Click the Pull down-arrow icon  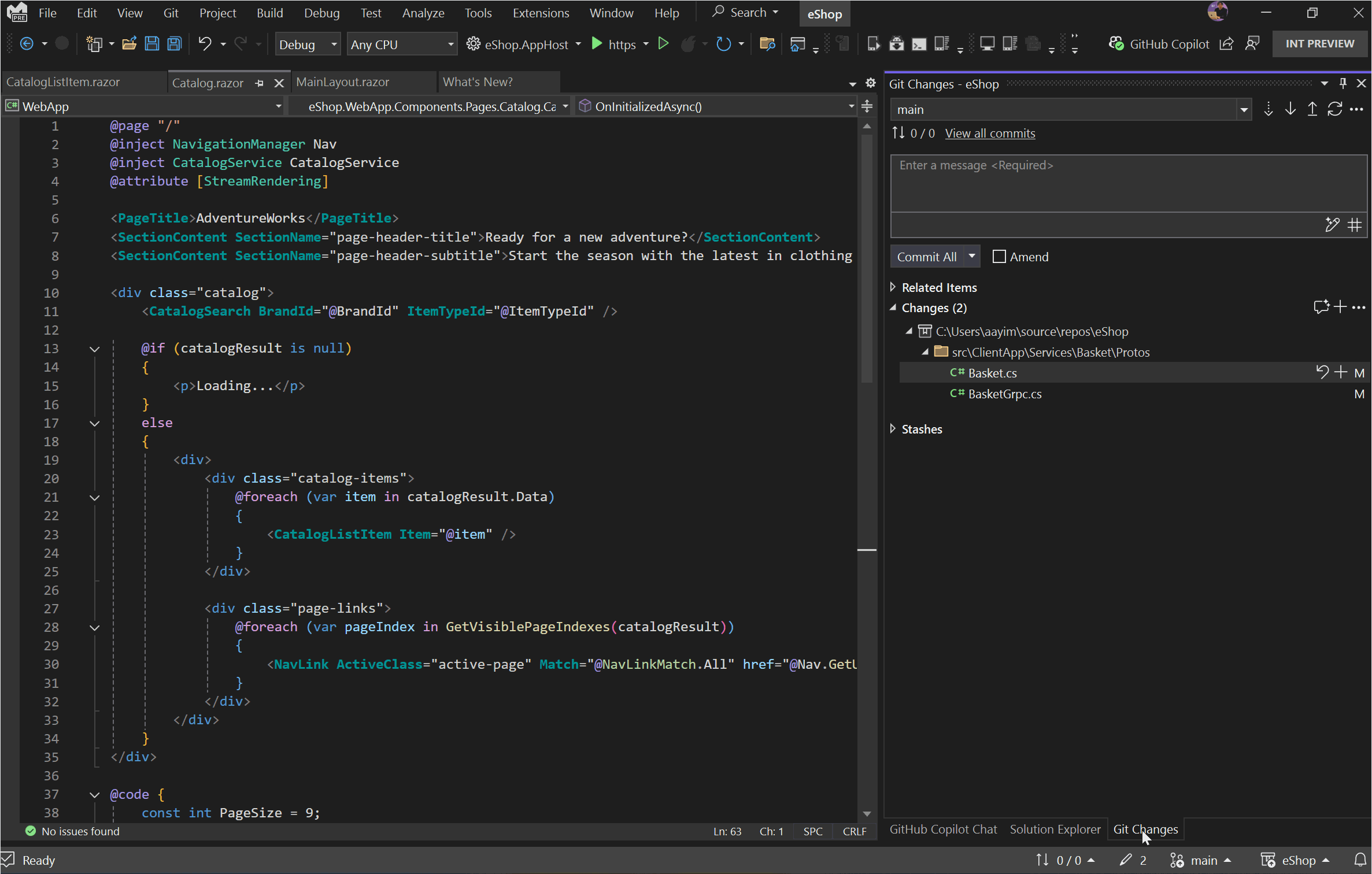point(1290,109)
